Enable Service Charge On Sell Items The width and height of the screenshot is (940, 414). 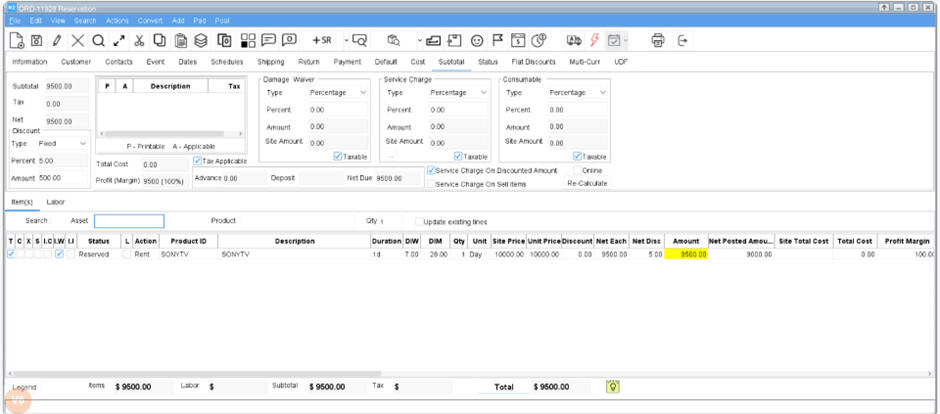point(431,184)
